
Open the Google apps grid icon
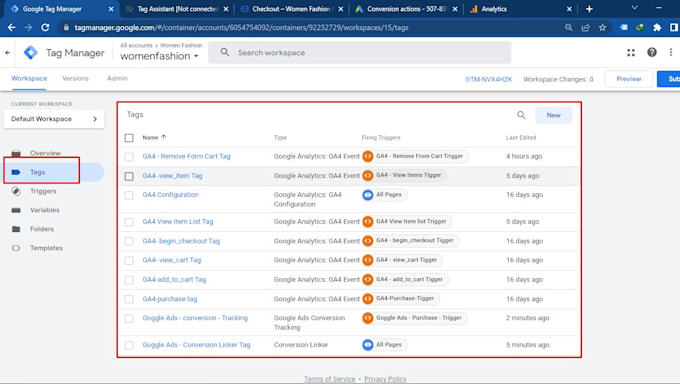631,53
